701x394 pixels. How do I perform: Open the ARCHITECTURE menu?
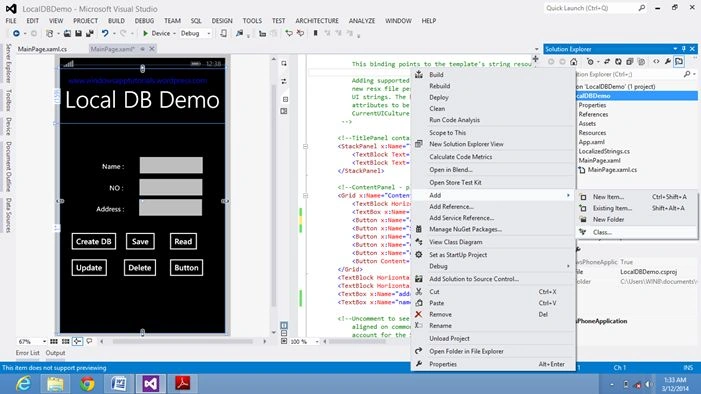coord(317,21)
